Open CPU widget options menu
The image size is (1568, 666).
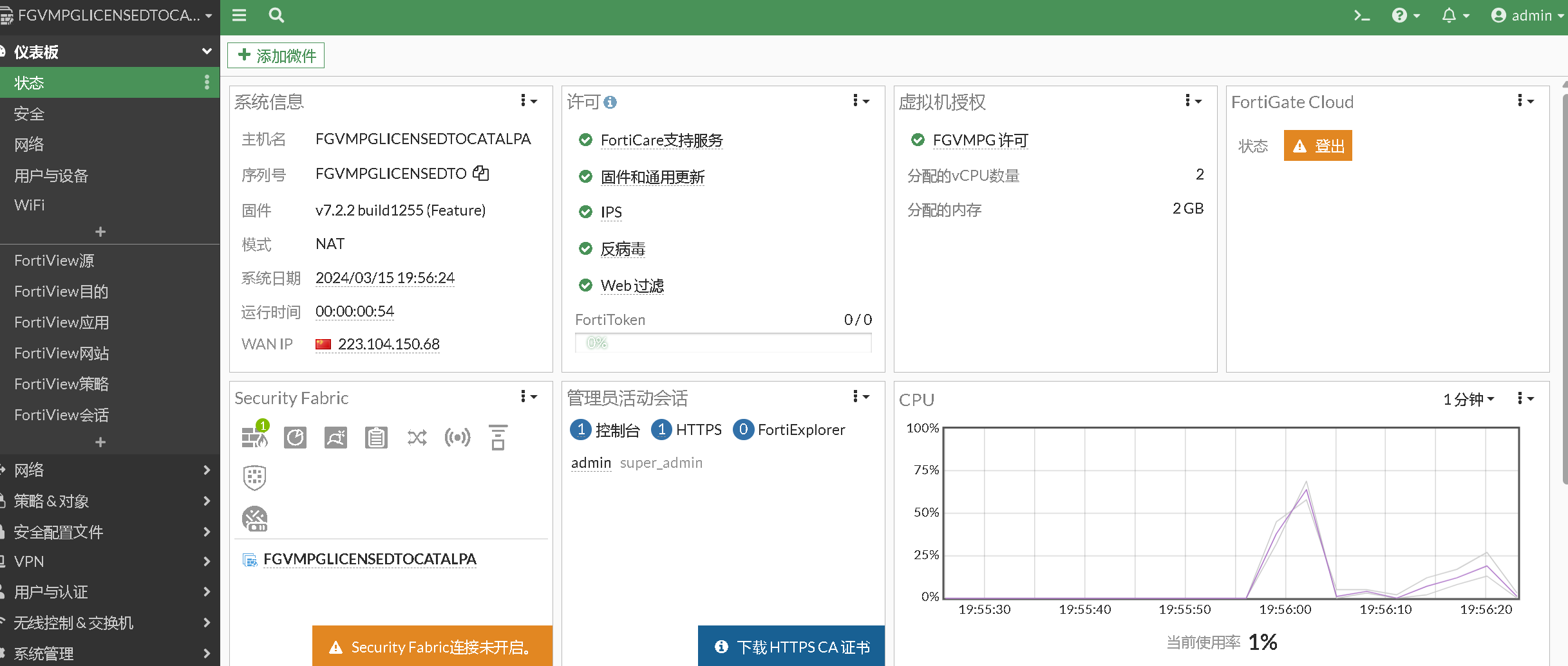click(x=1525, y=399)
